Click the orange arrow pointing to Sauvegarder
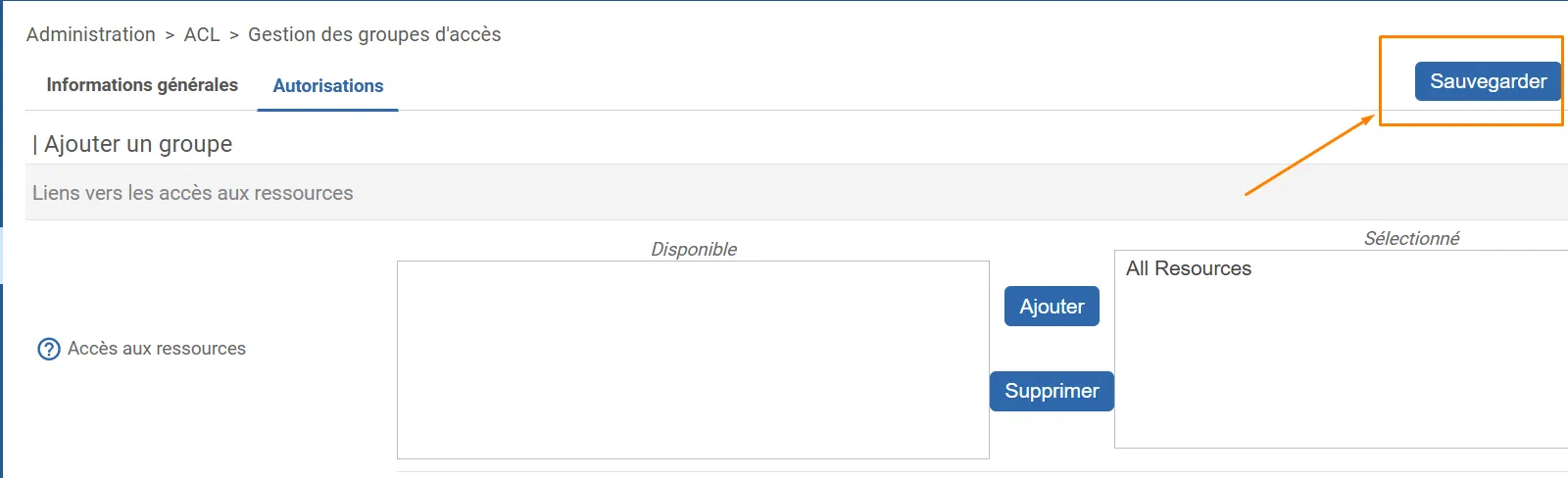Image resolution: width=1568 pixels, height=478 pixels. click(1309, 155)
